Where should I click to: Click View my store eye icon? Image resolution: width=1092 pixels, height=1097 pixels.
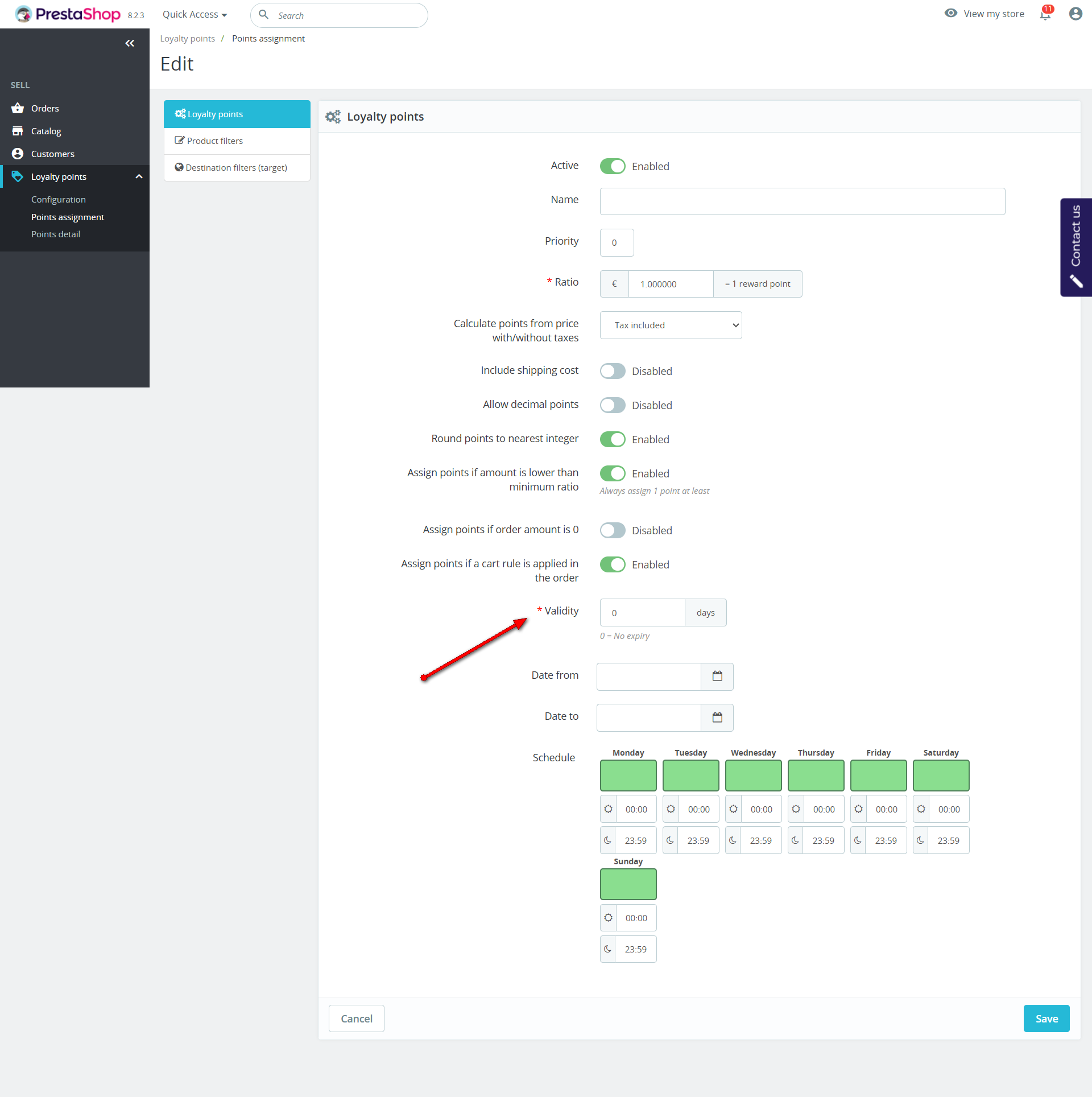click(x=950, y=13)
